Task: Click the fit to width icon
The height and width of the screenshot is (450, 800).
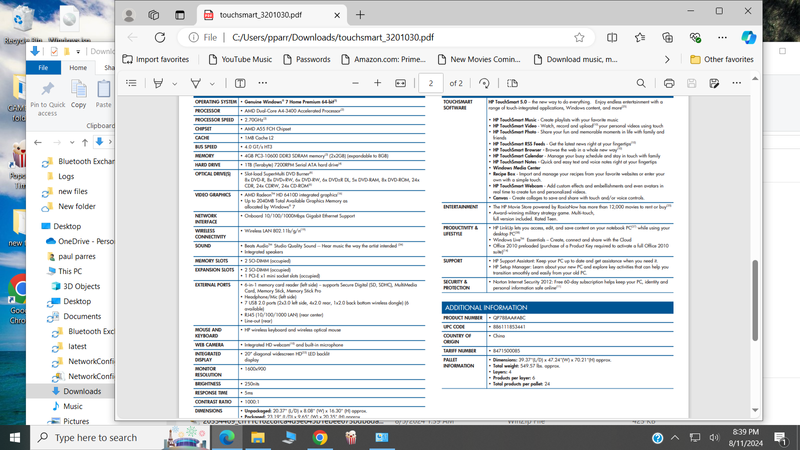Action: (401, 83)
